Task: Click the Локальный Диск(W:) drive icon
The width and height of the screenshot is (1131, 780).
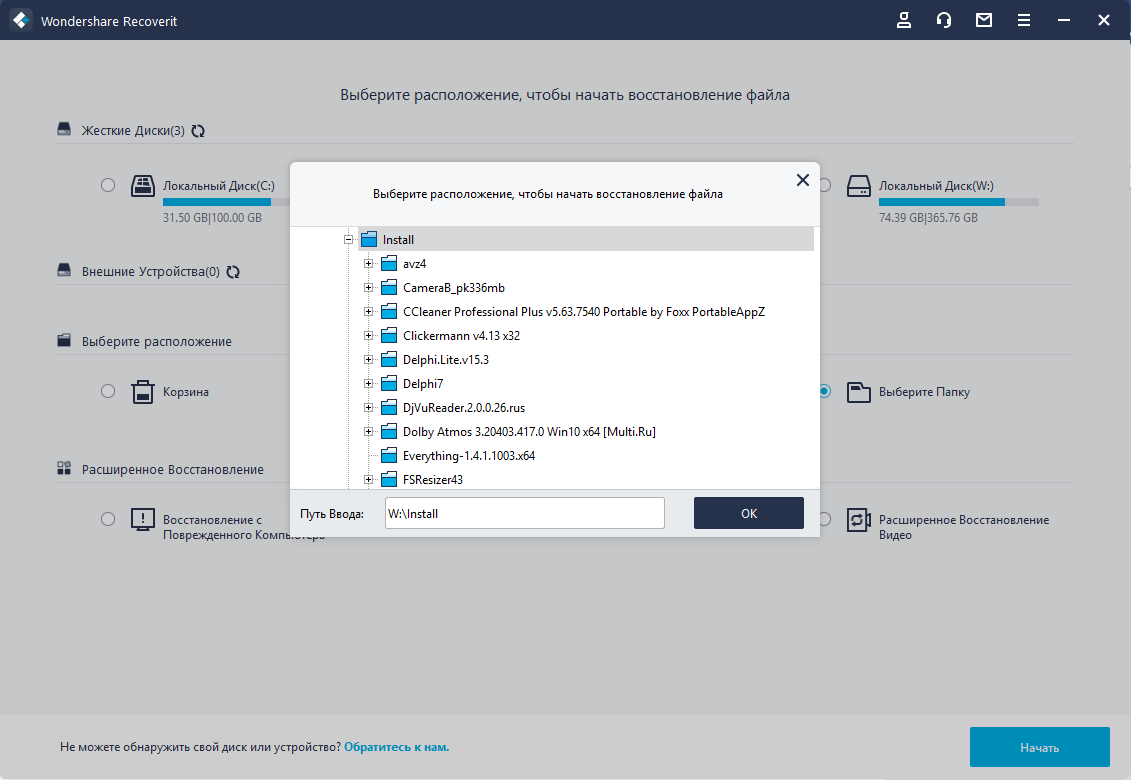Action: [858, 185]
